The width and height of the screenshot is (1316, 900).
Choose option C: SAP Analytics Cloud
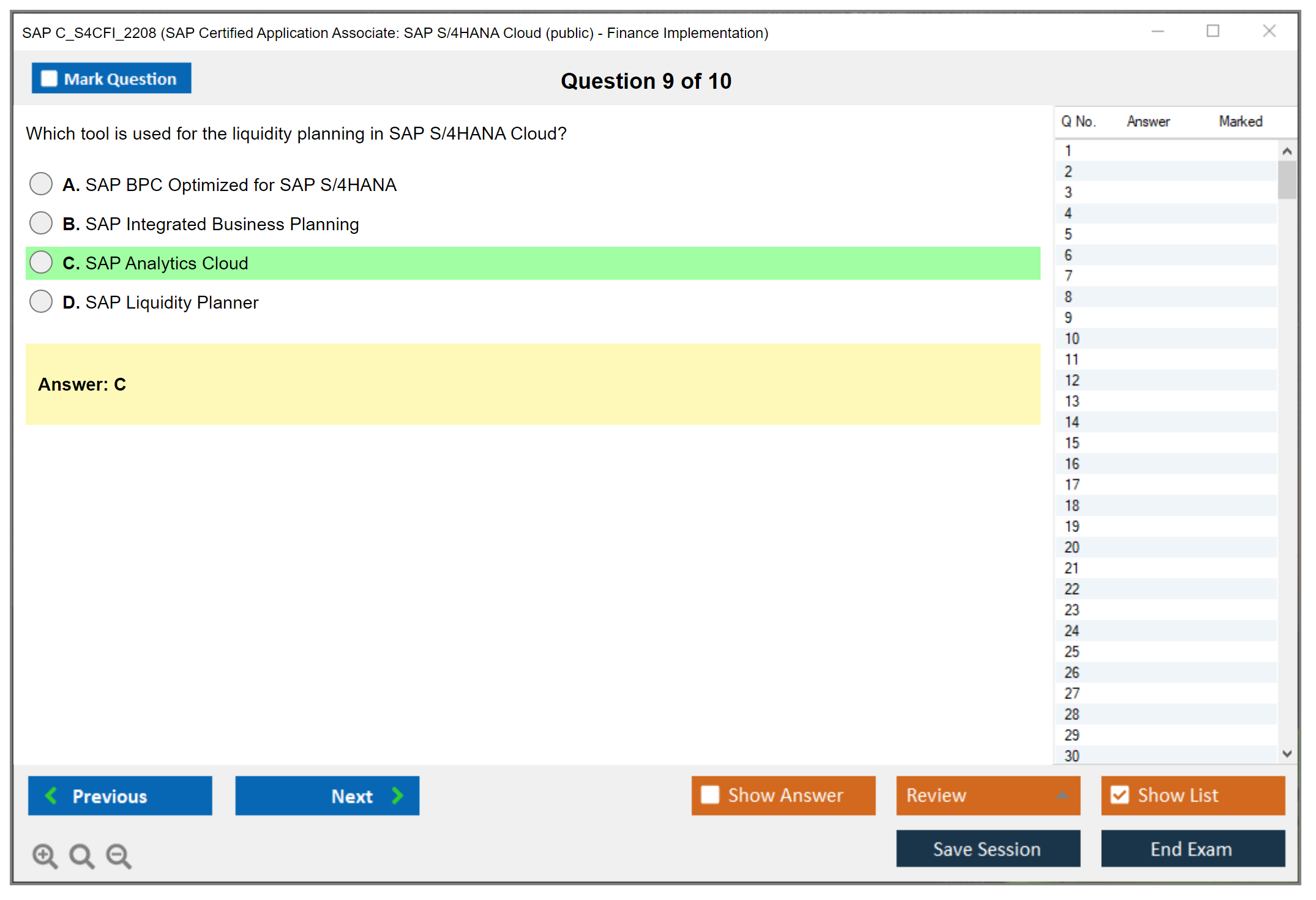41,262
